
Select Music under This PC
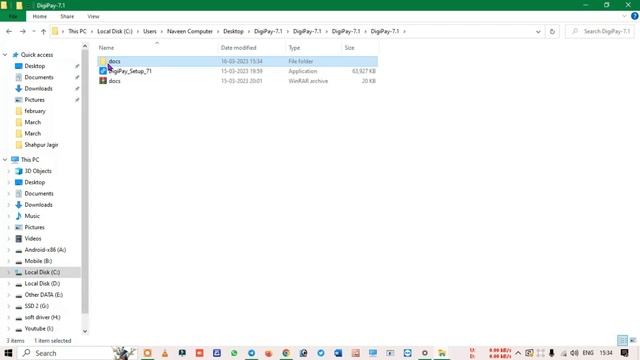(x=32, y=216)
